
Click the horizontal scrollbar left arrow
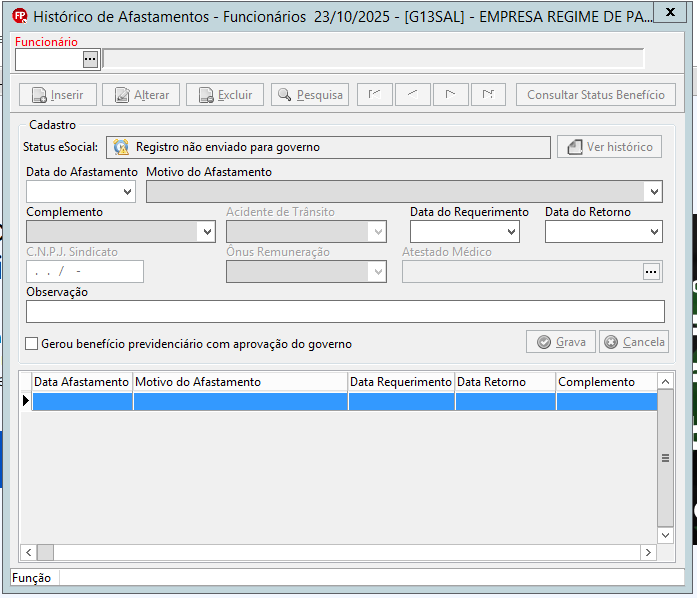click(28, 552)
